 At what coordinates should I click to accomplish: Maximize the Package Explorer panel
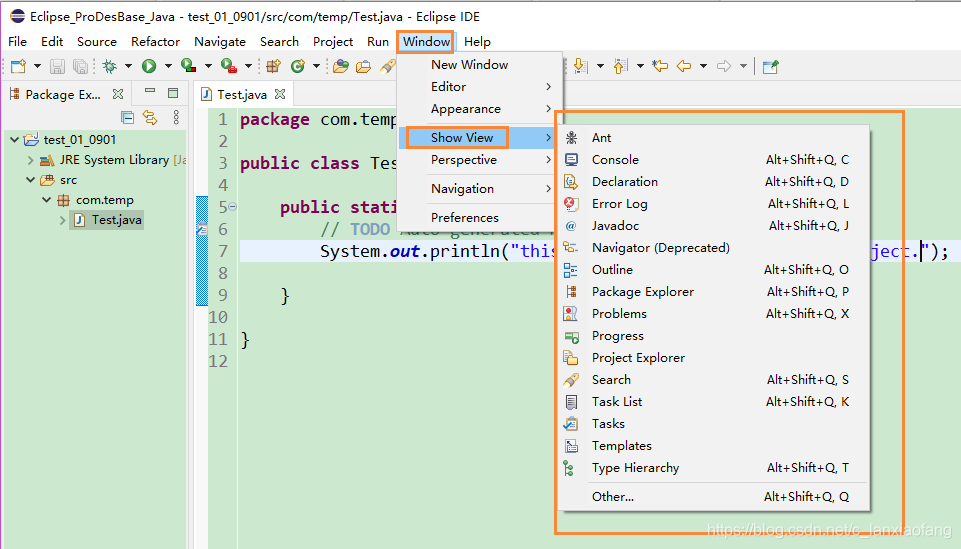tap(173, 93)
